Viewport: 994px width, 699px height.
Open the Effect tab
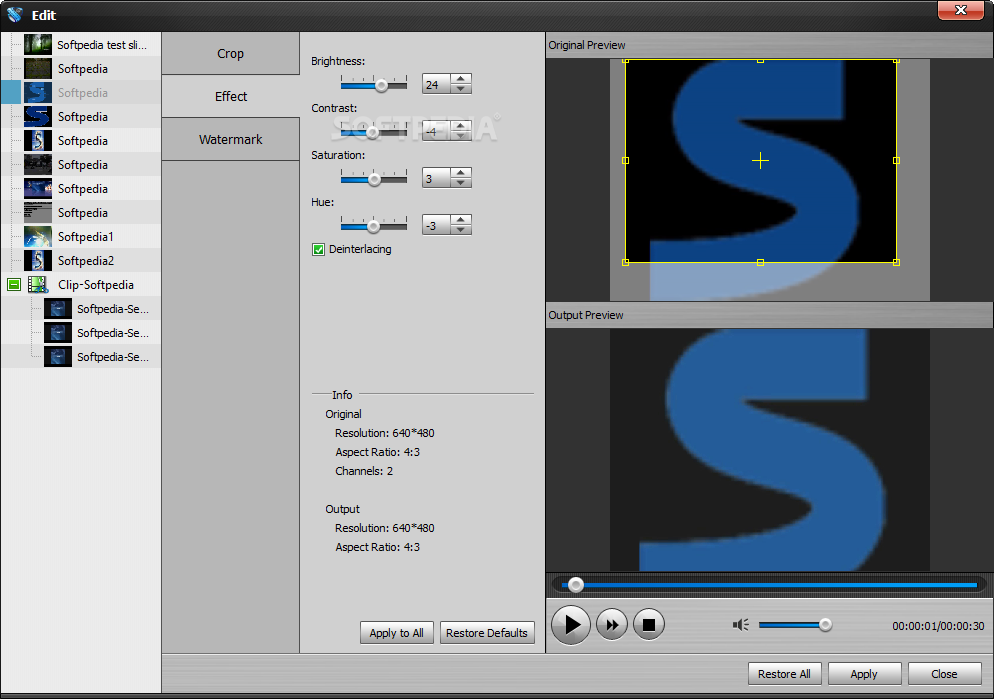tap(230, 96)
